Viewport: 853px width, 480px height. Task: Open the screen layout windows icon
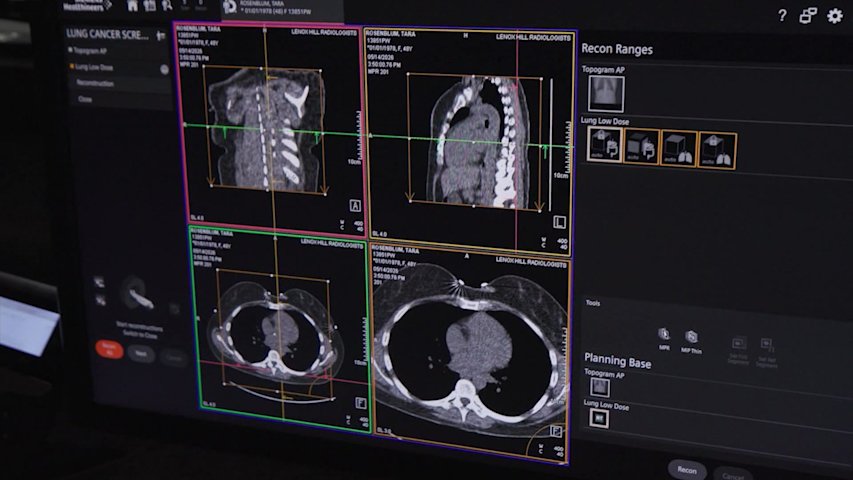pos(808,15)
